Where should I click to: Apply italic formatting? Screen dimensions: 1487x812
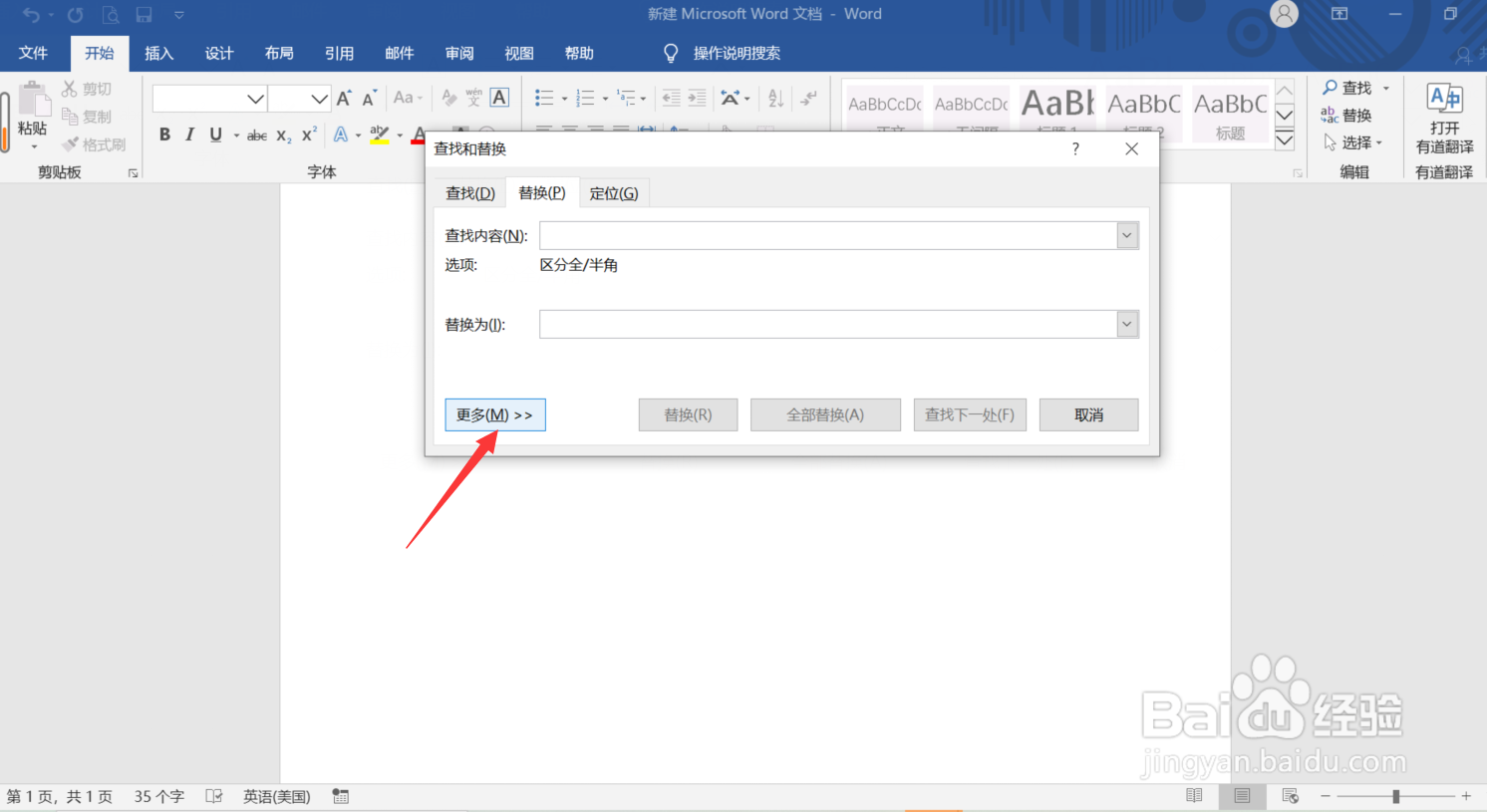pos(189,134)
